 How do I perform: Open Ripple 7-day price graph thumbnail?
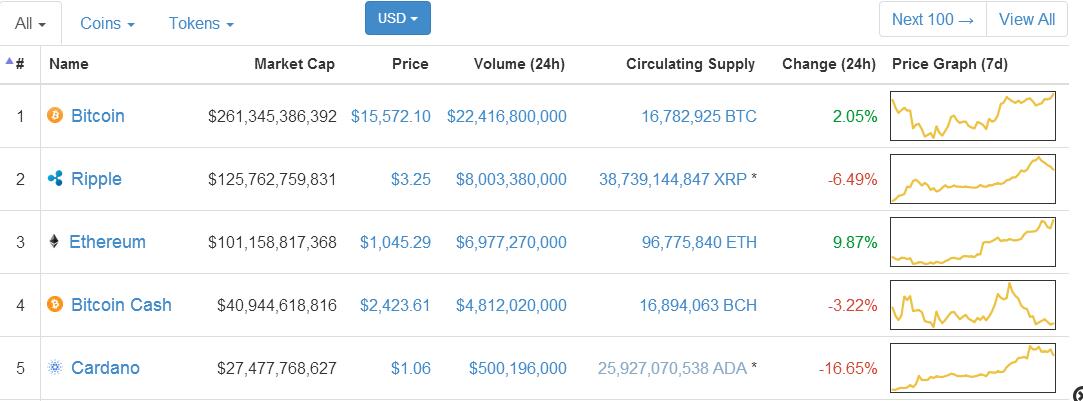tap(973, 179)
